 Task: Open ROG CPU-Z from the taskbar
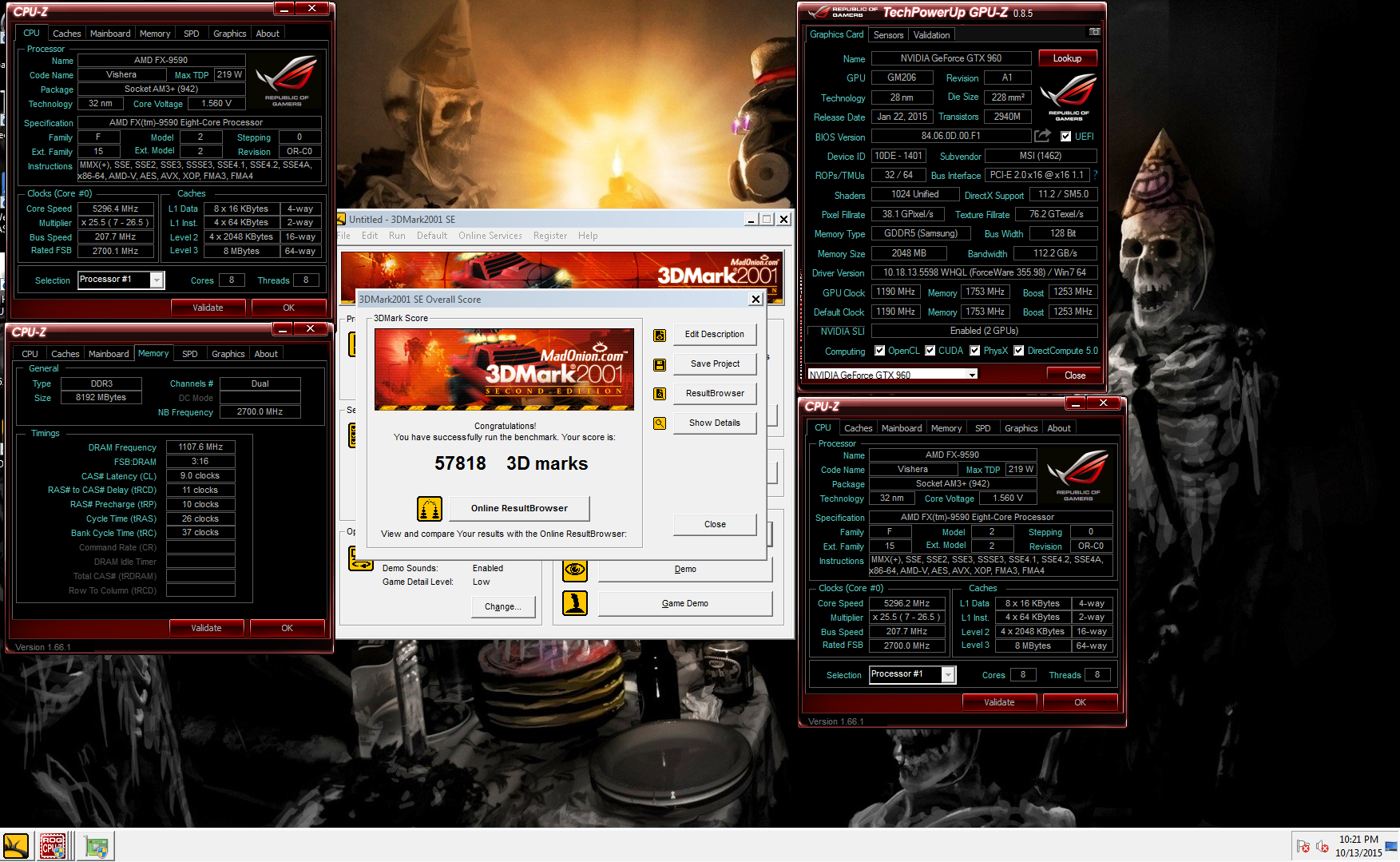53,846
